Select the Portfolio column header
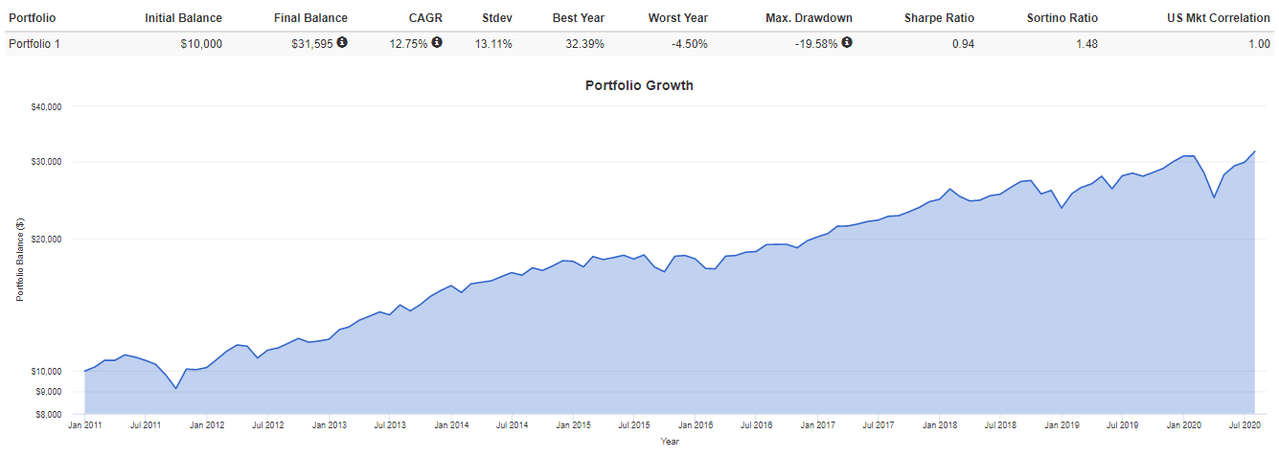The image size is (1279, 457). [x=32, y=18]
